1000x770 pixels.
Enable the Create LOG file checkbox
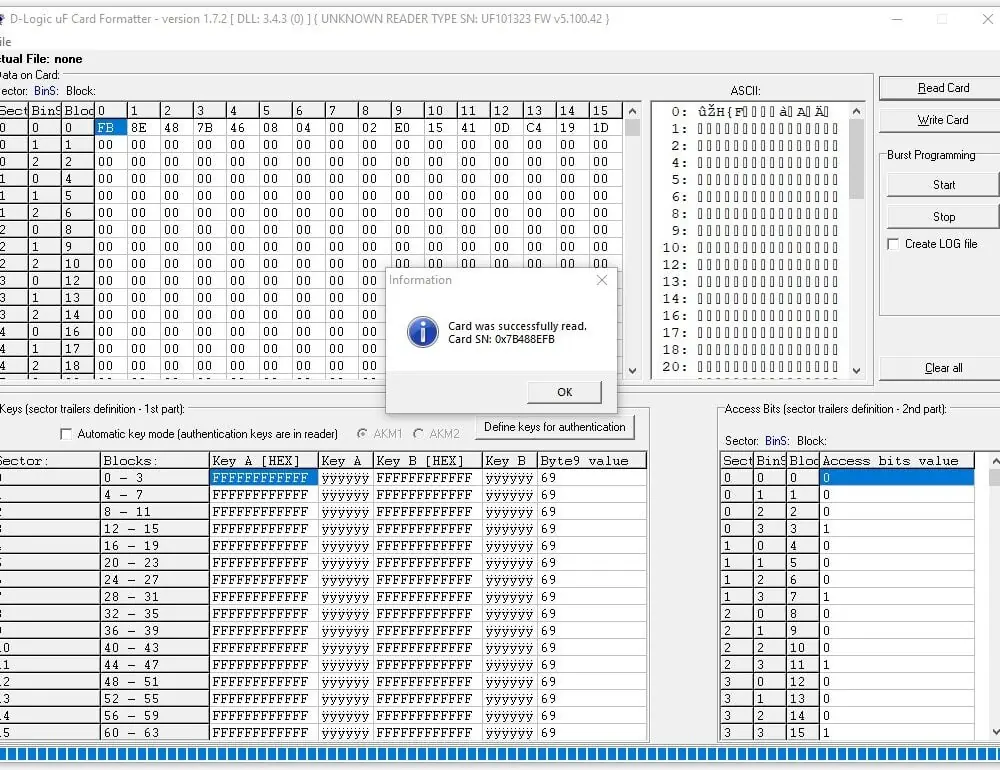tap(893, 244)
